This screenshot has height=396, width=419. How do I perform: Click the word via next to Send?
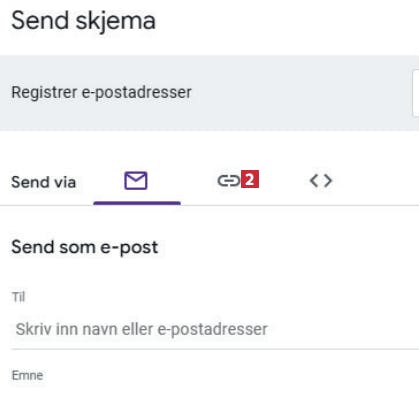(x=63, y=182)
